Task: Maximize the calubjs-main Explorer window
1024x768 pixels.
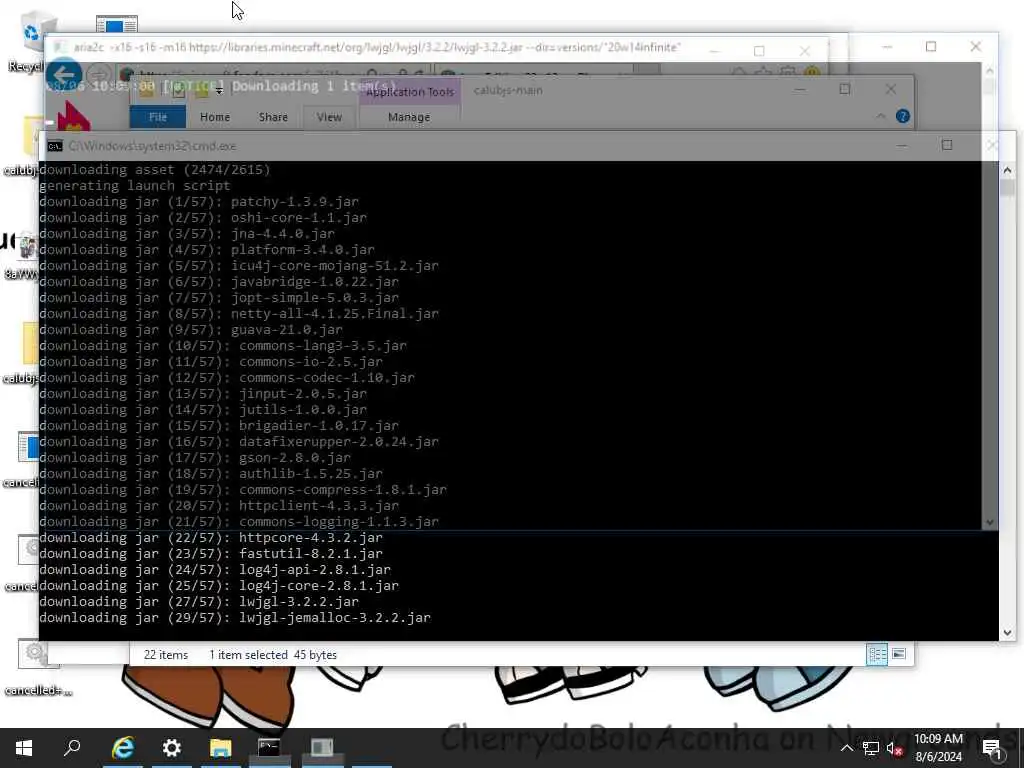Action: [844, 89]
